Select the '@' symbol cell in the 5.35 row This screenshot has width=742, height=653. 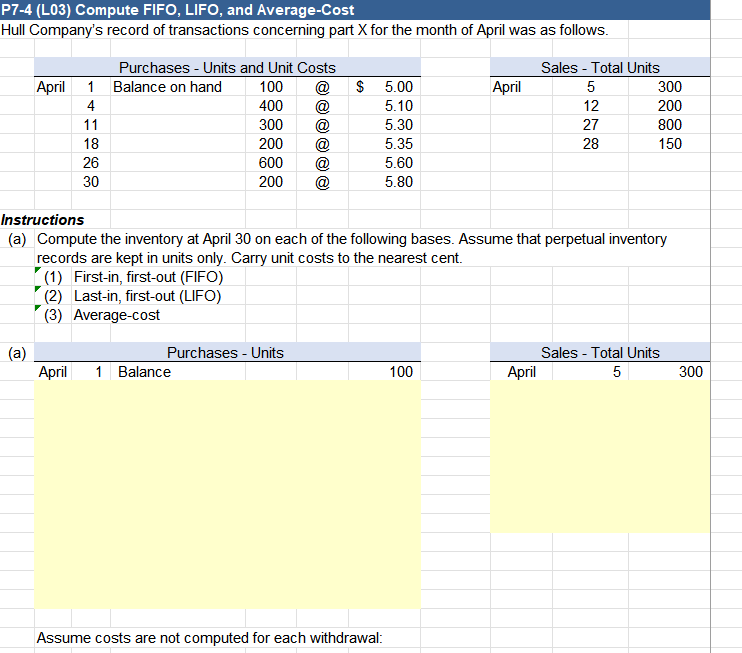322,144
